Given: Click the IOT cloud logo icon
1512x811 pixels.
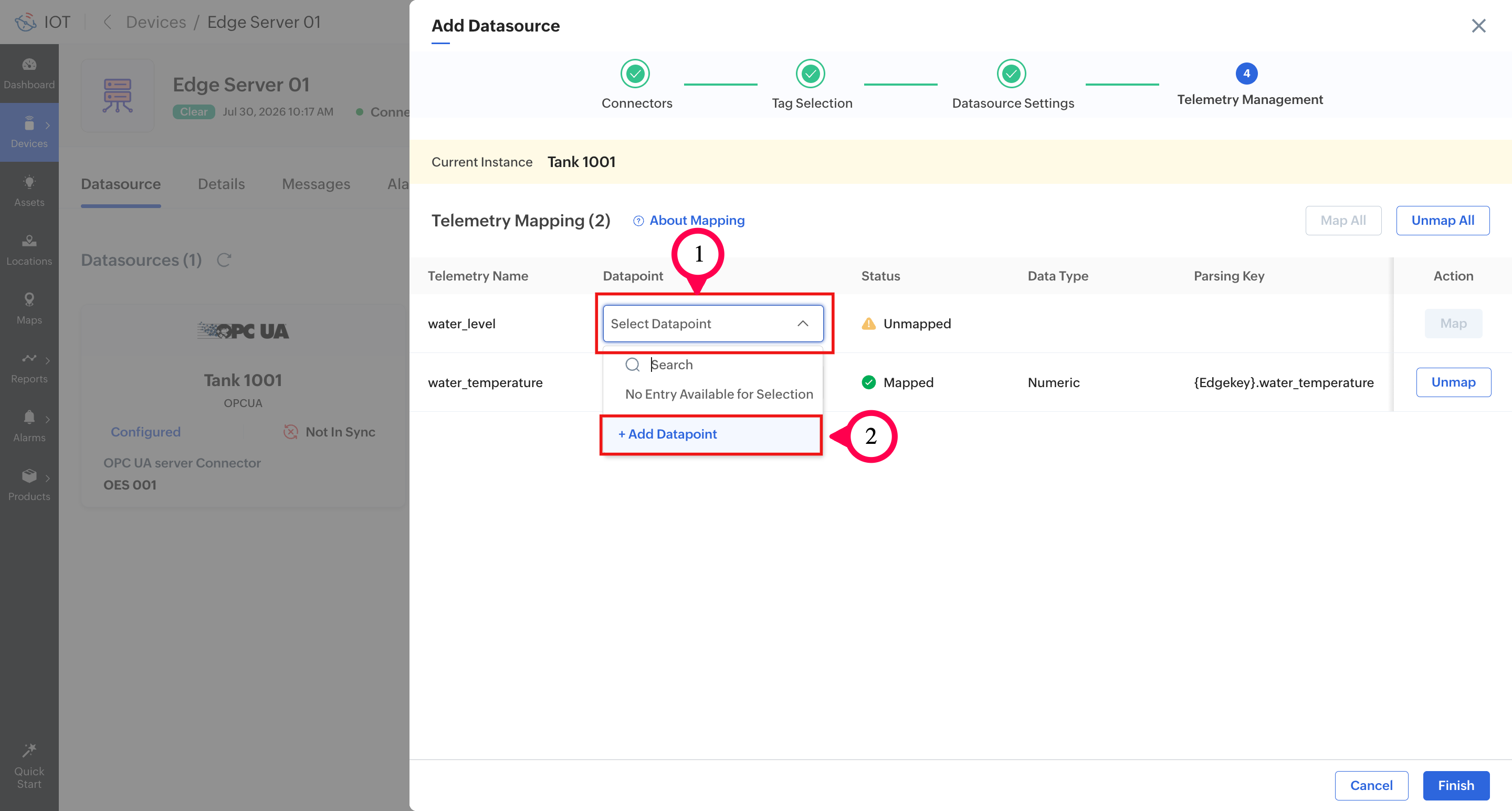Looking at the screenshot, I should 25,22.
